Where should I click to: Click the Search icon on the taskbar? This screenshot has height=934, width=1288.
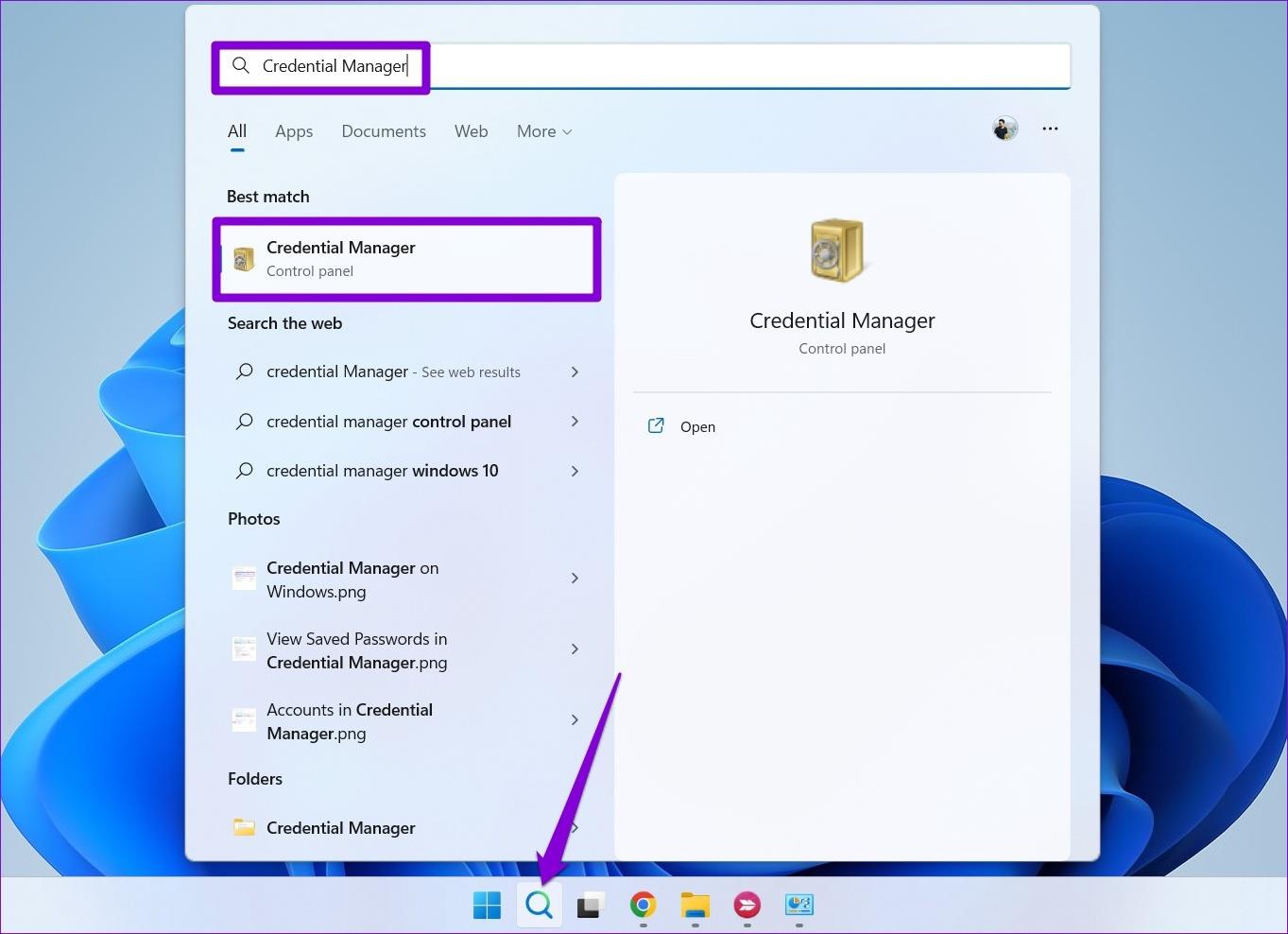(x=539, y=905)
